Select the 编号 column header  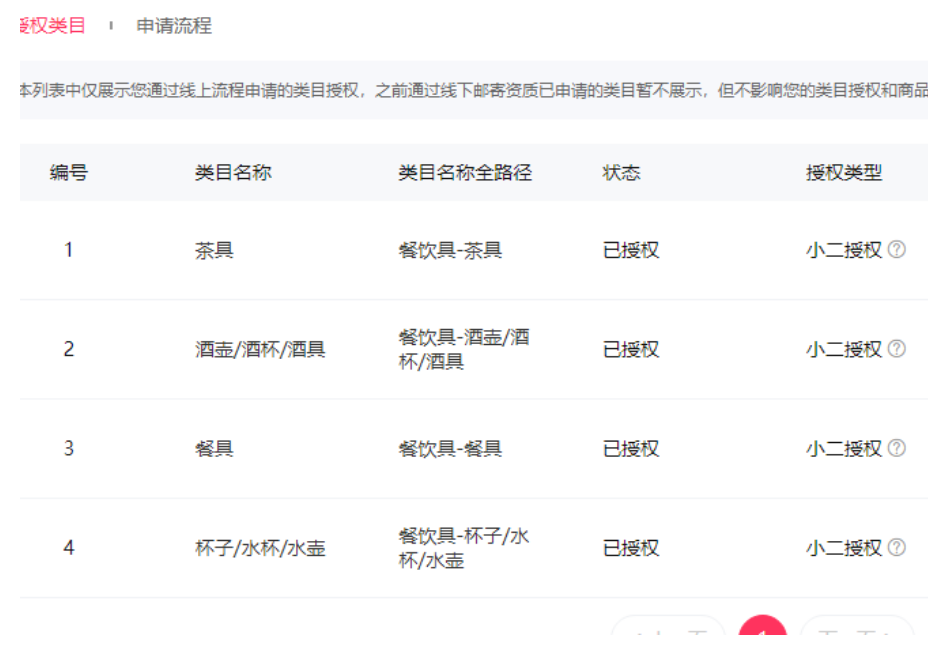[69, 172]
